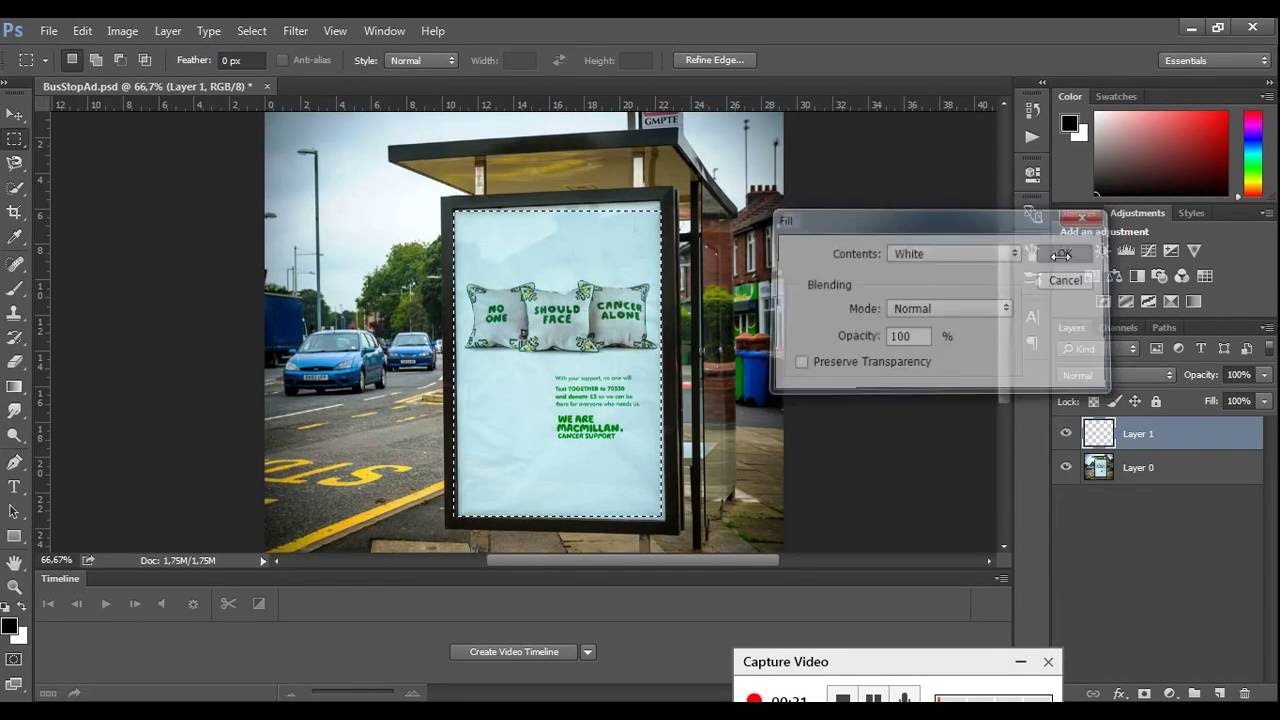Add a Photo Filter adjustment
The width and height of the screenshot is (1280, 720).
coord(1160,276)
